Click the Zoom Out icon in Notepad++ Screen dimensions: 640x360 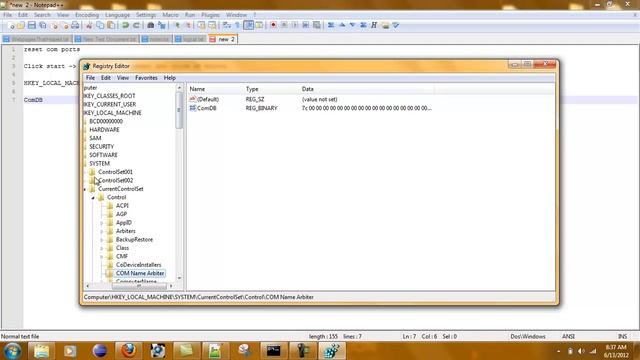[188, 25]
